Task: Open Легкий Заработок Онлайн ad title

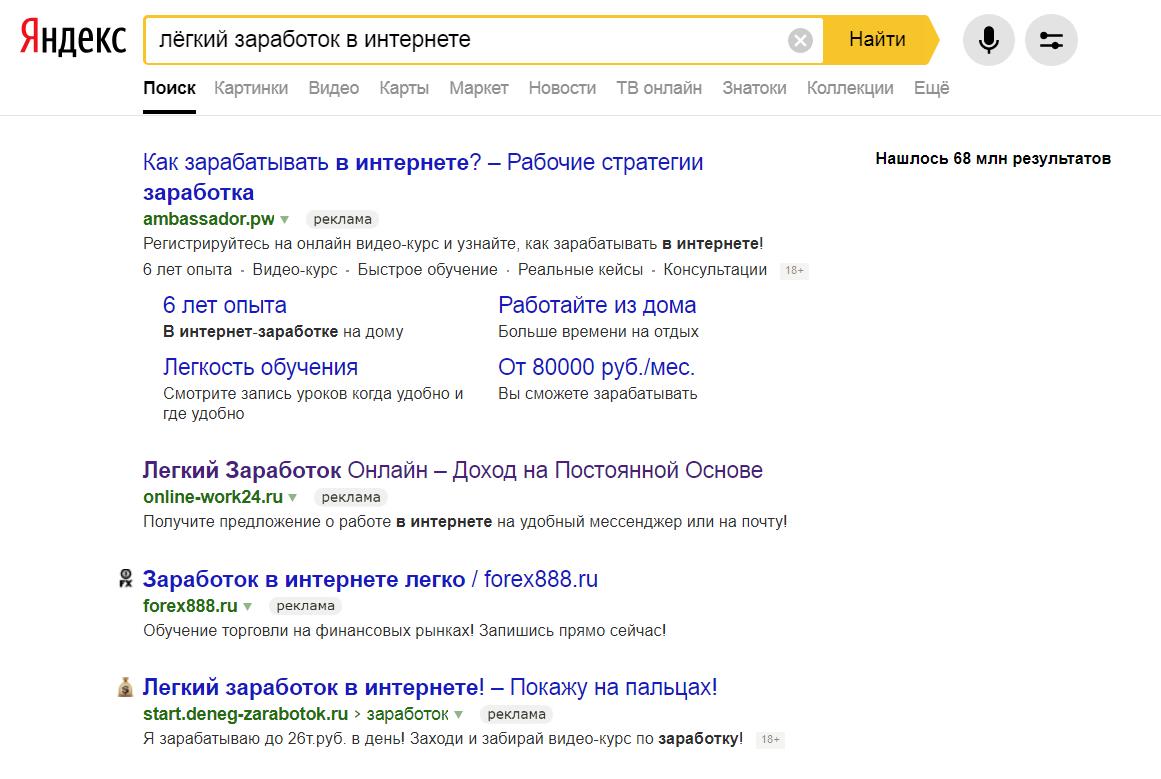Action: click(x=452, y=470)
